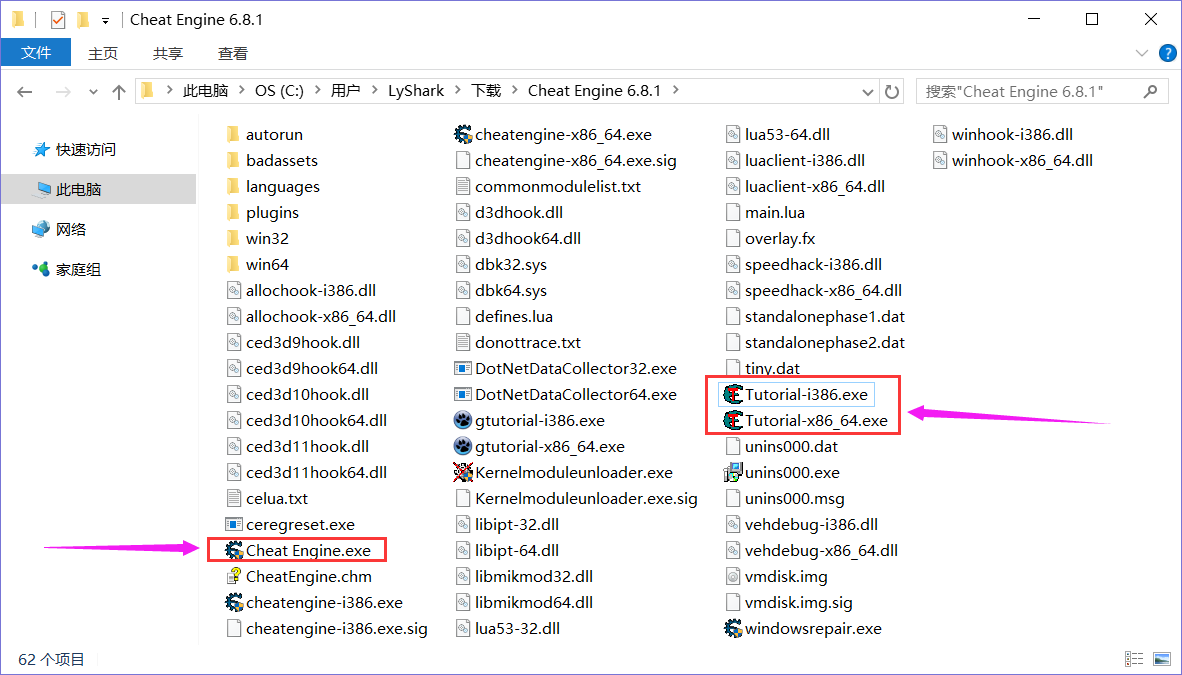The image size is (1182, 675).
Task: Switch to details view icon
Action: 1134,659
